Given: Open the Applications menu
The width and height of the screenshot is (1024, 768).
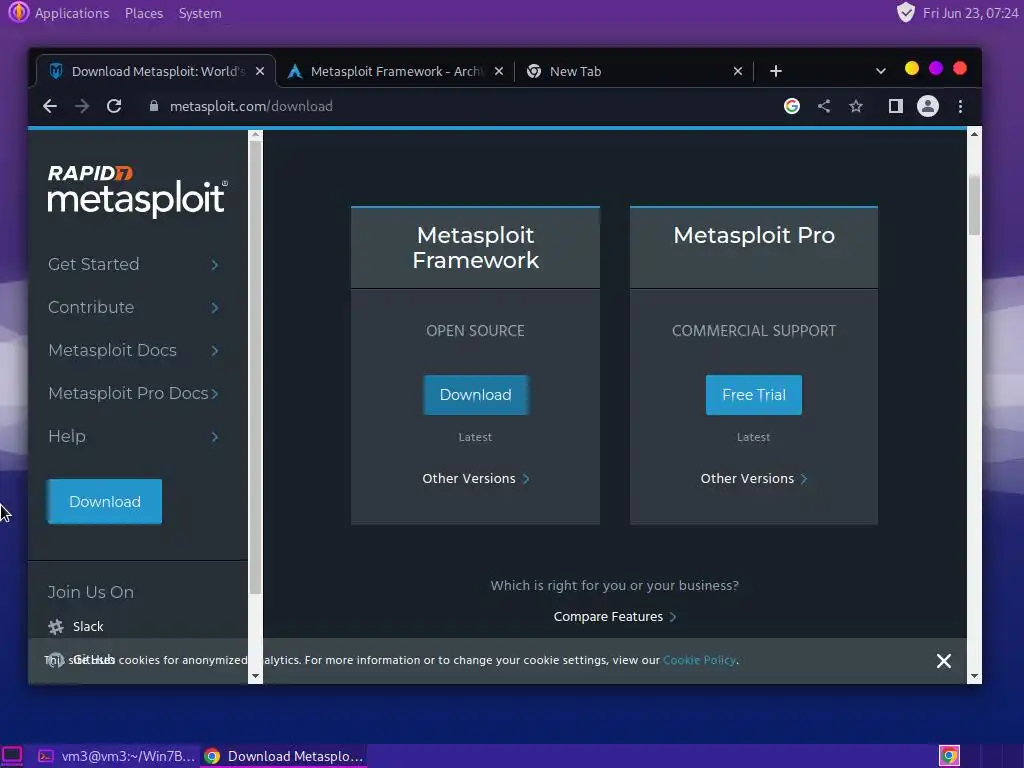Looking at the screenshot, I should (x=72, y=13).
